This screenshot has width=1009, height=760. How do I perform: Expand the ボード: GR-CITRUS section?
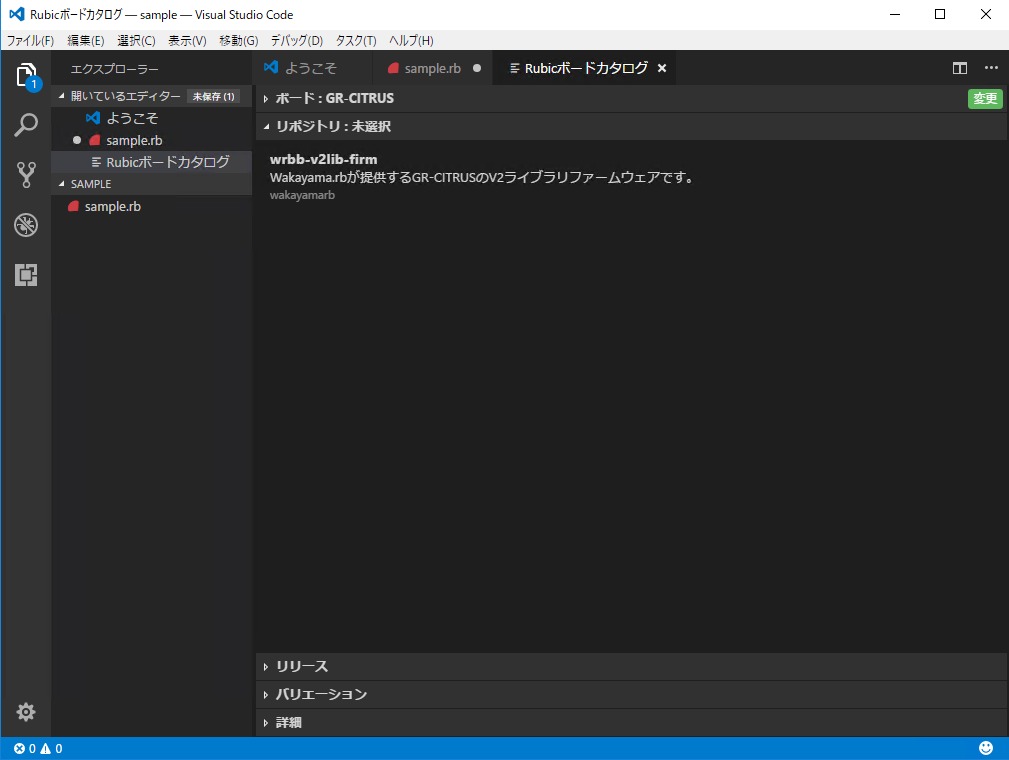[631, 98]
